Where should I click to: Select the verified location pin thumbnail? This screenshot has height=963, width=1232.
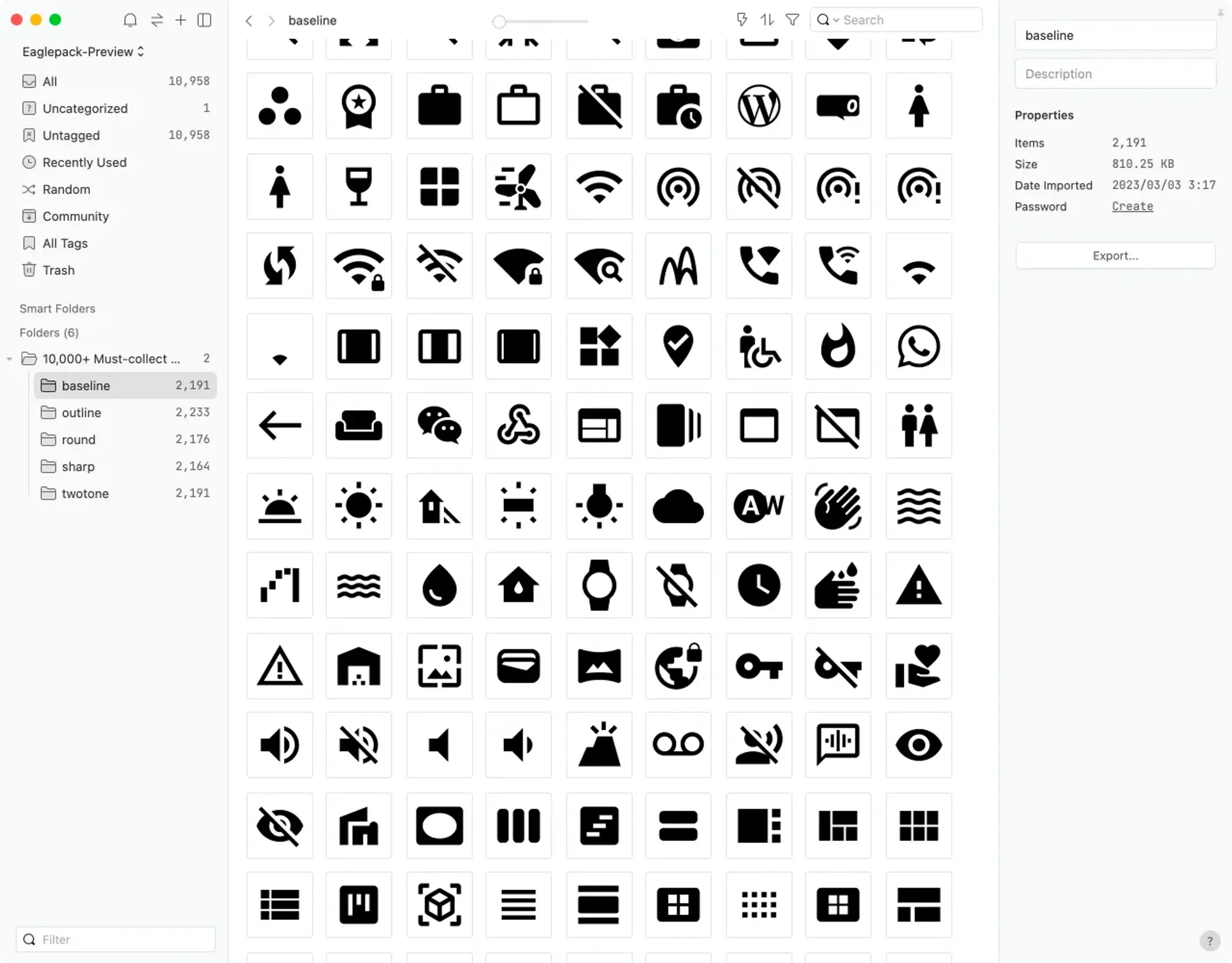click(x=678, y=346)
